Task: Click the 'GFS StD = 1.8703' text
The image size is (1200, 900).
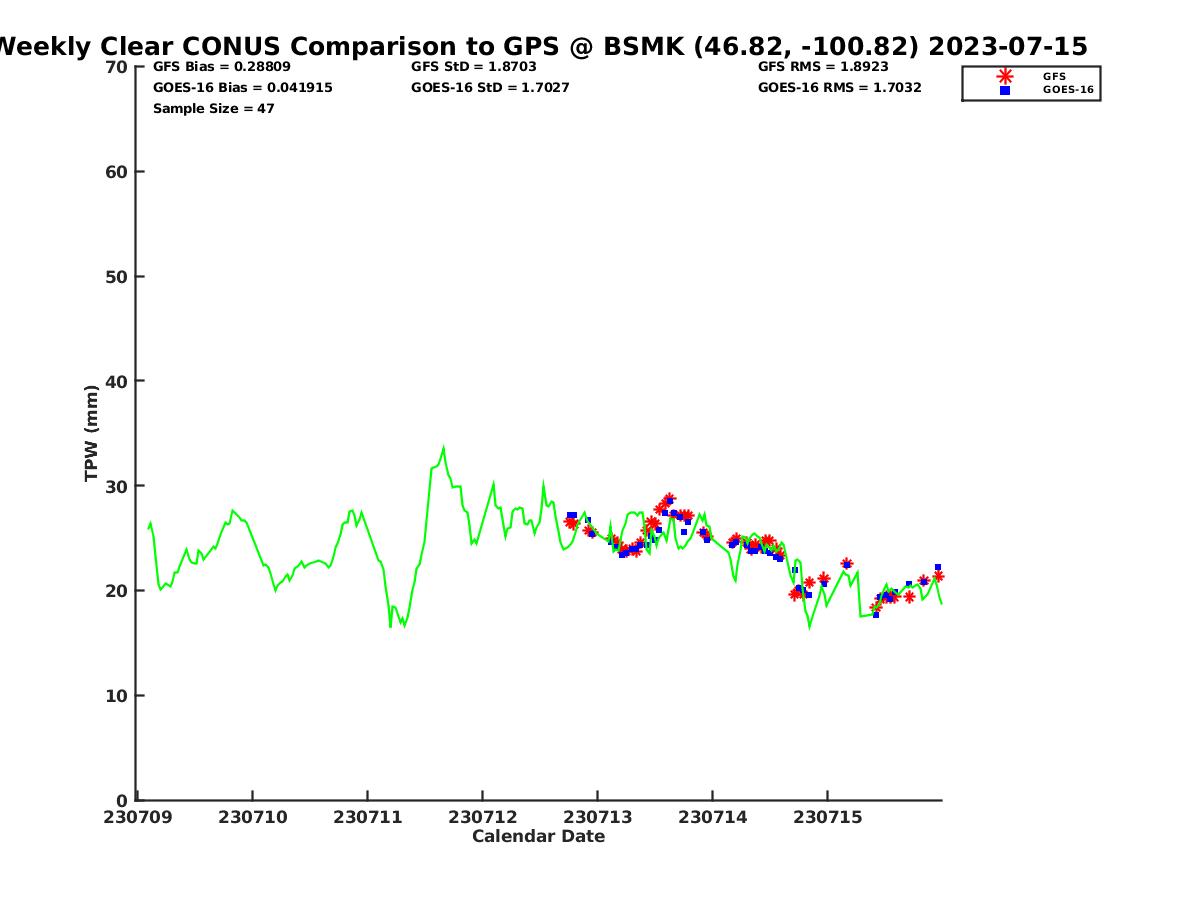Action: (474, 66)
